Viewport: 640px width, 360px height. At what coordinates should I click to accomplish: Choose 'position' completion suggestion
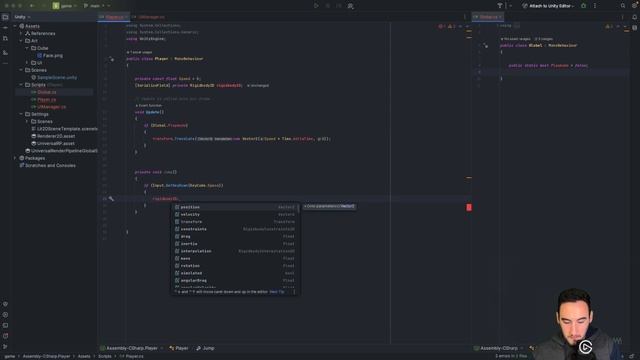pyautogui.click(x=235, y=207)
